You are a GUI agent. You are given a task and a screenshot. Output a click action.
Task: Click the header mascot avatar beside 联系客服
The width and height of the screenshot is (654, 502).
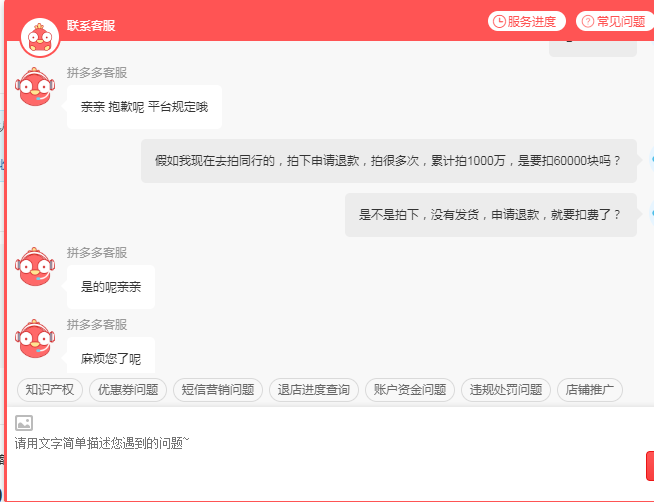pyautogui.click(x=40, y=38)
